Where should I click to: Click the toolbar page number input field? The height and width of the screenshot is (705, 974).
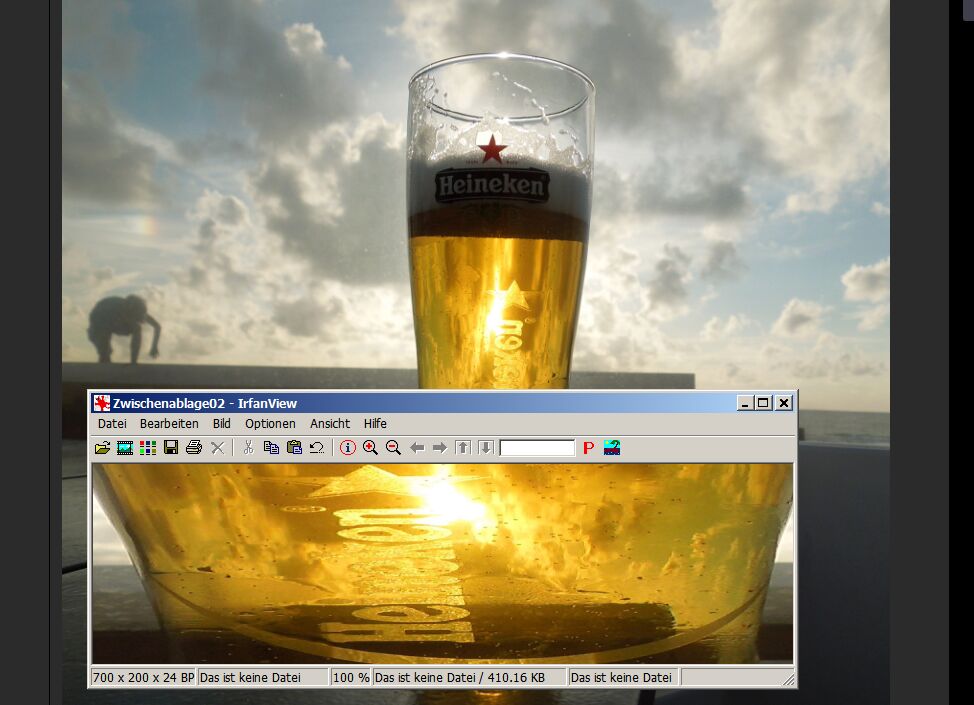pos(537,448)
